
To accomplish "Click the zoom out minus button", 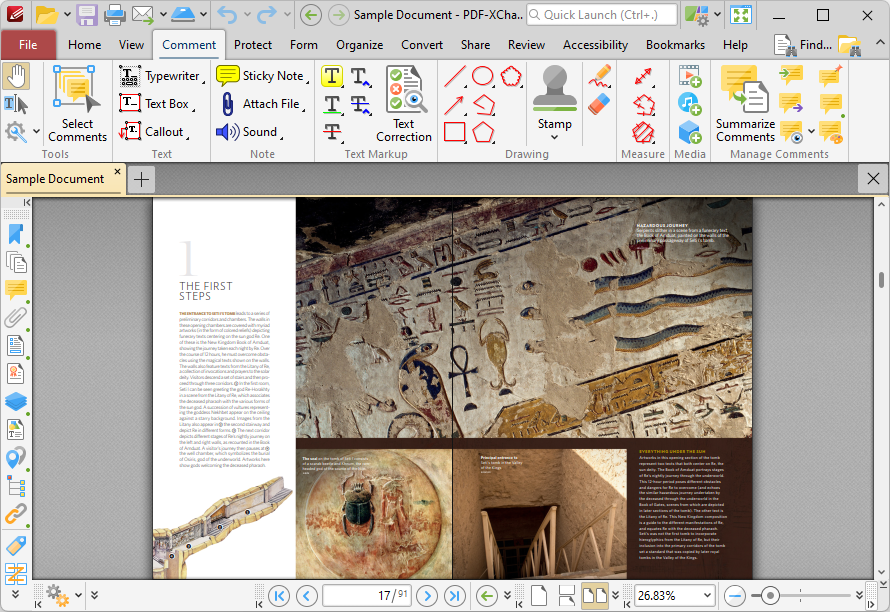I will coord(735,596).
